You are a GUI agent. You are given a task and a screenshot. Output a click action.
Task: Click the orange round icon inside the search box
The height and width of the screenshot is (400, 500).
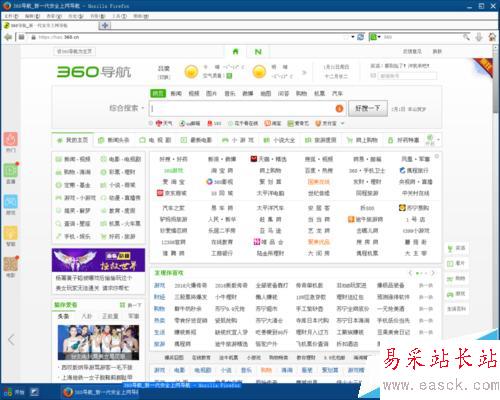pos(339,108)
